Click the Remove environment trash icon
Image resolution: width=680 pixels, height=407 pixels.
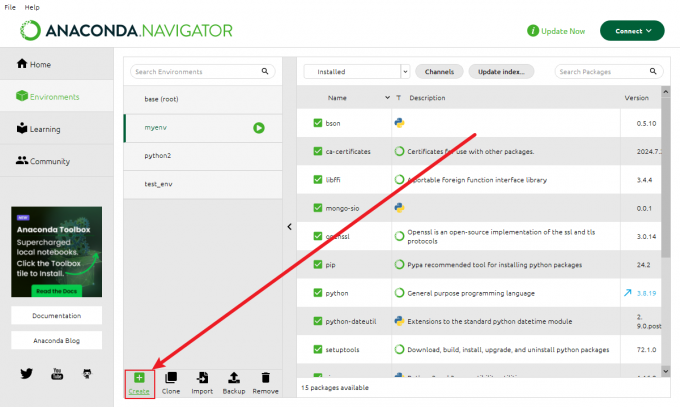pyautogui.click(x=265, y=377)
